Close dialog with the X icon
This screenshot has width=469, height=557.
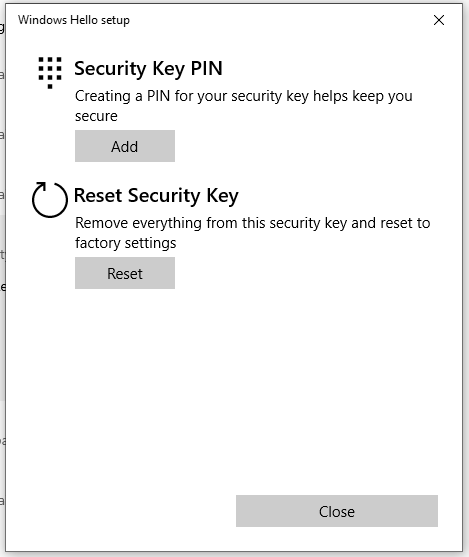439,20
